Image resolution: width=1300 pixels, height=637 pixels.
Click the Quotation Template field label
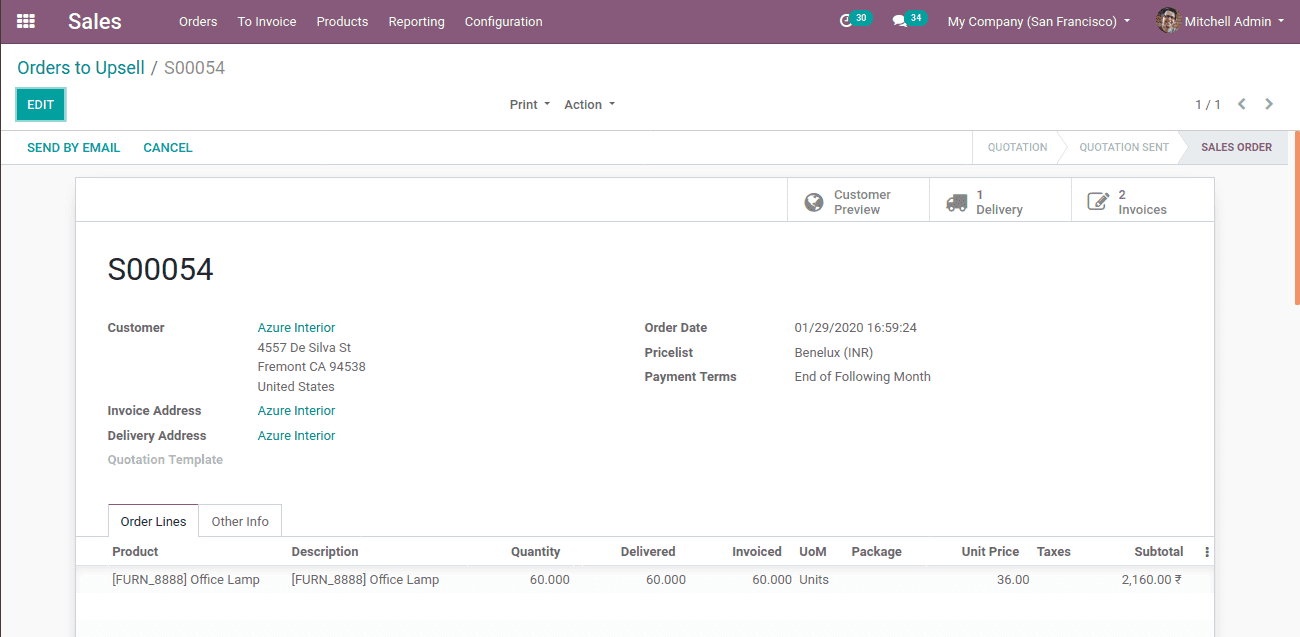point(165,460)
